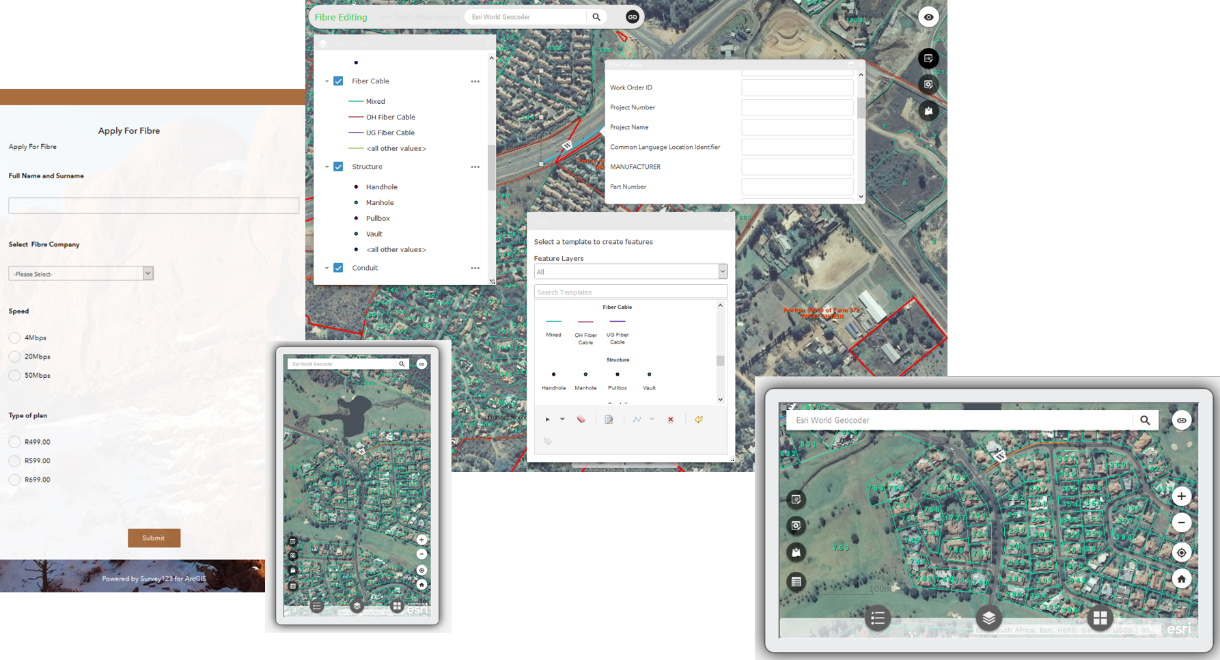
Task: Click the eye visibility icon on main map
Action: (929, 17)
